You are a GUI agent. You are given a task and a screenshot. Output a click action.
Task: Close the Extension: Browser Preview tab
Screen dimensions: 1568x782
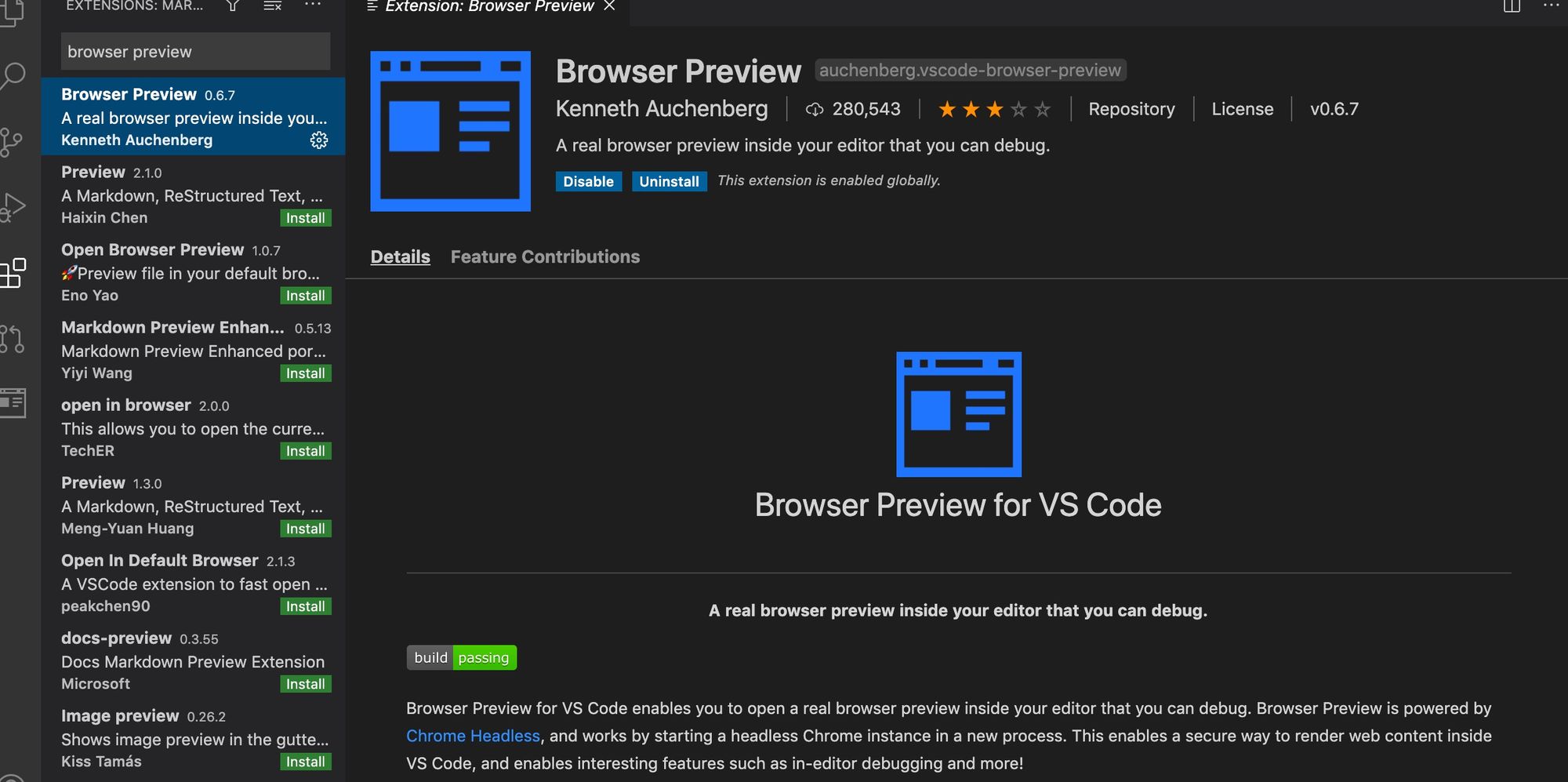[609, 6]
